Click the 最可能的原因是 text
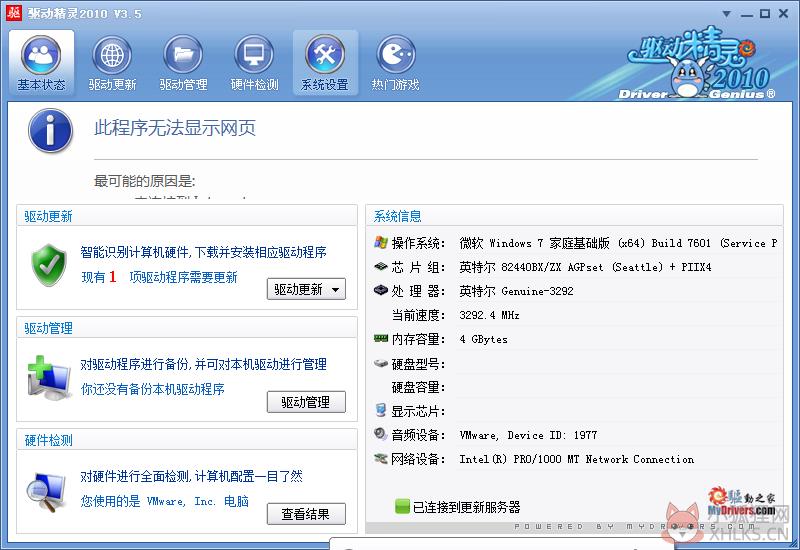 point(144,181)
